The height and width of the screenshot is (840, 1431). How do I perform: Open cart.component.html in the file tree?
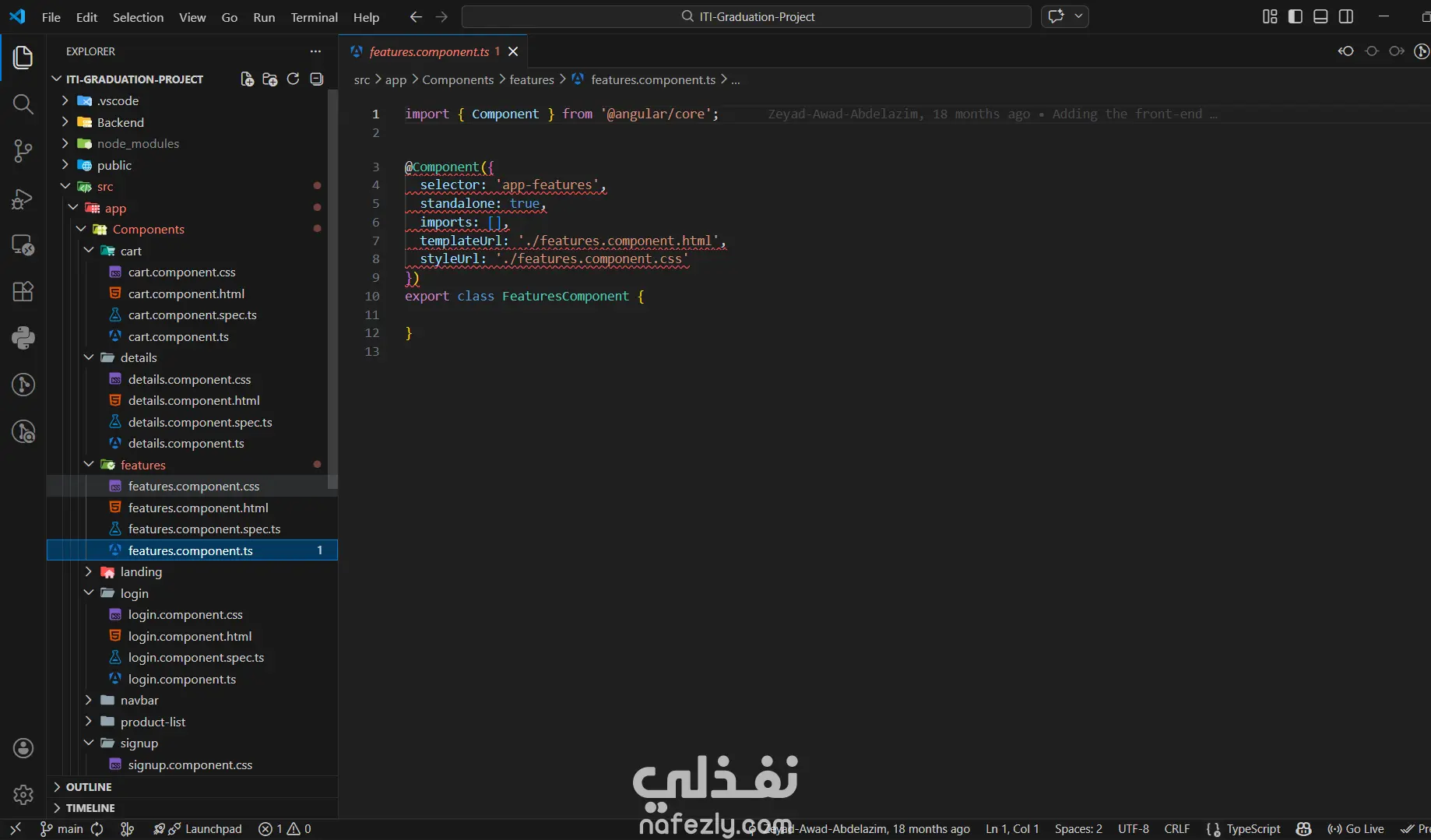click(x=186, y=293)
